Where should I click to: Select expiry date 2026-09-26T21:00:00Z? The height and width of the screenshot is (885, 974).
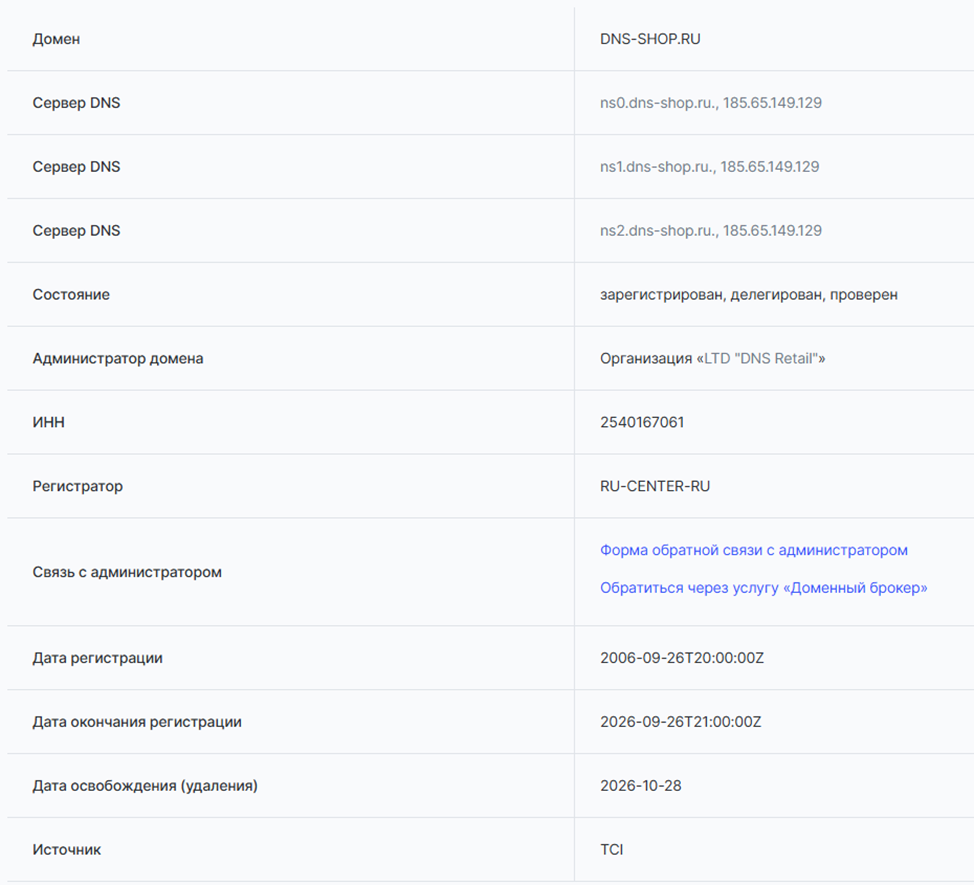[680, 722]
